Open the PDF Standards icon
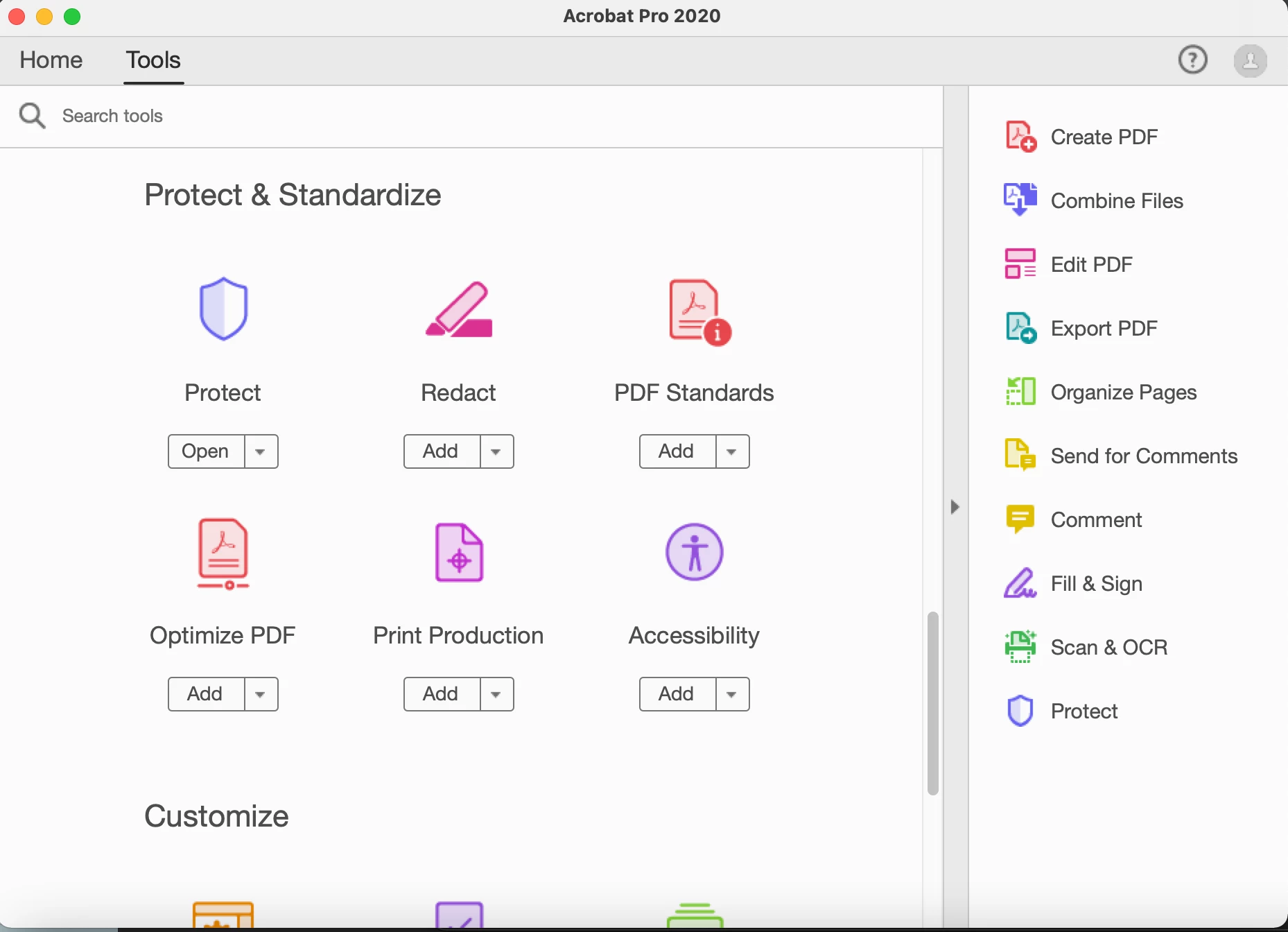The width and height of the screenshot is (1288, 932). (x=700, y=312)
